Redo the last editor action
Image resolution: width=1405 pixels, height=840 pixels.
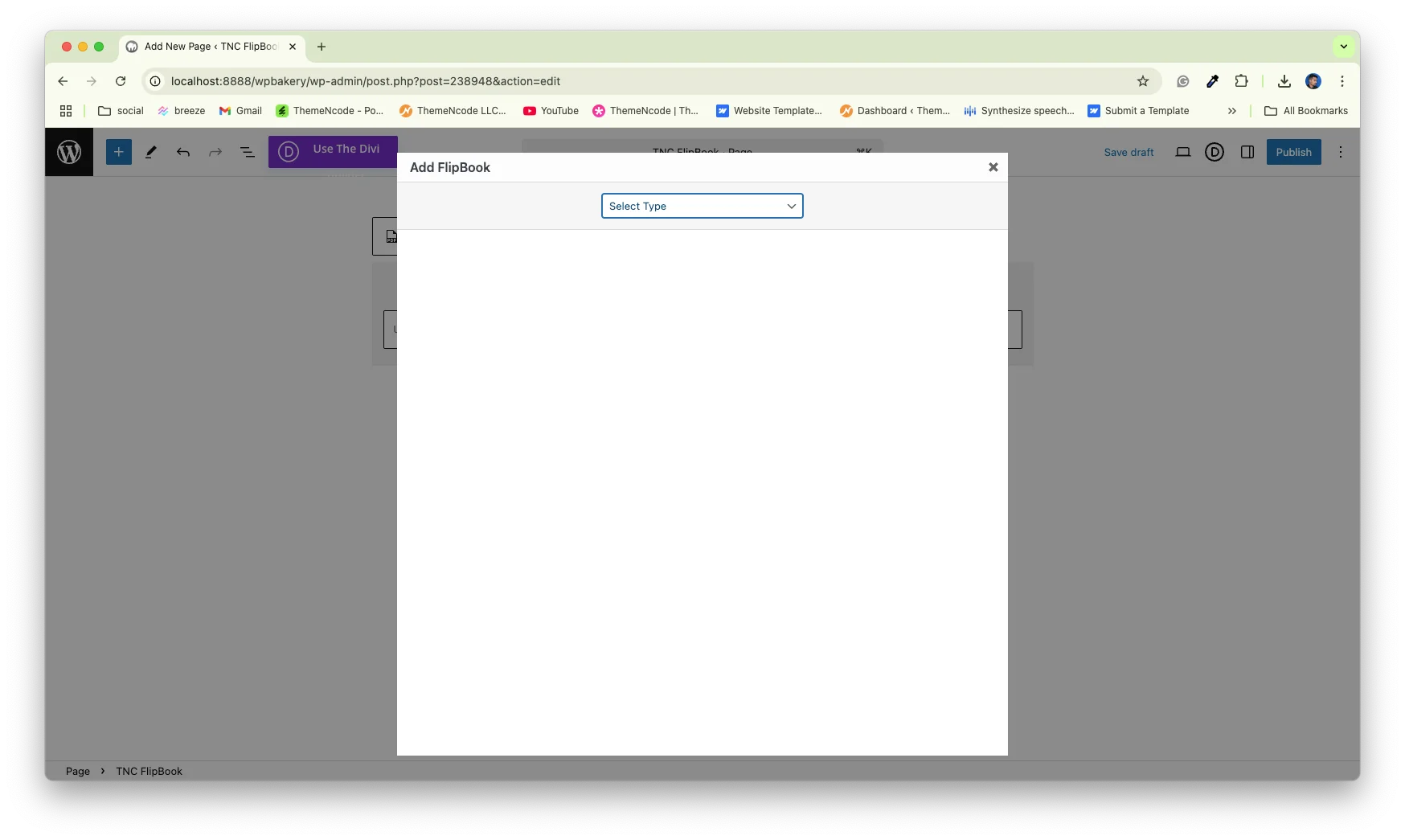tap(215, 152)
